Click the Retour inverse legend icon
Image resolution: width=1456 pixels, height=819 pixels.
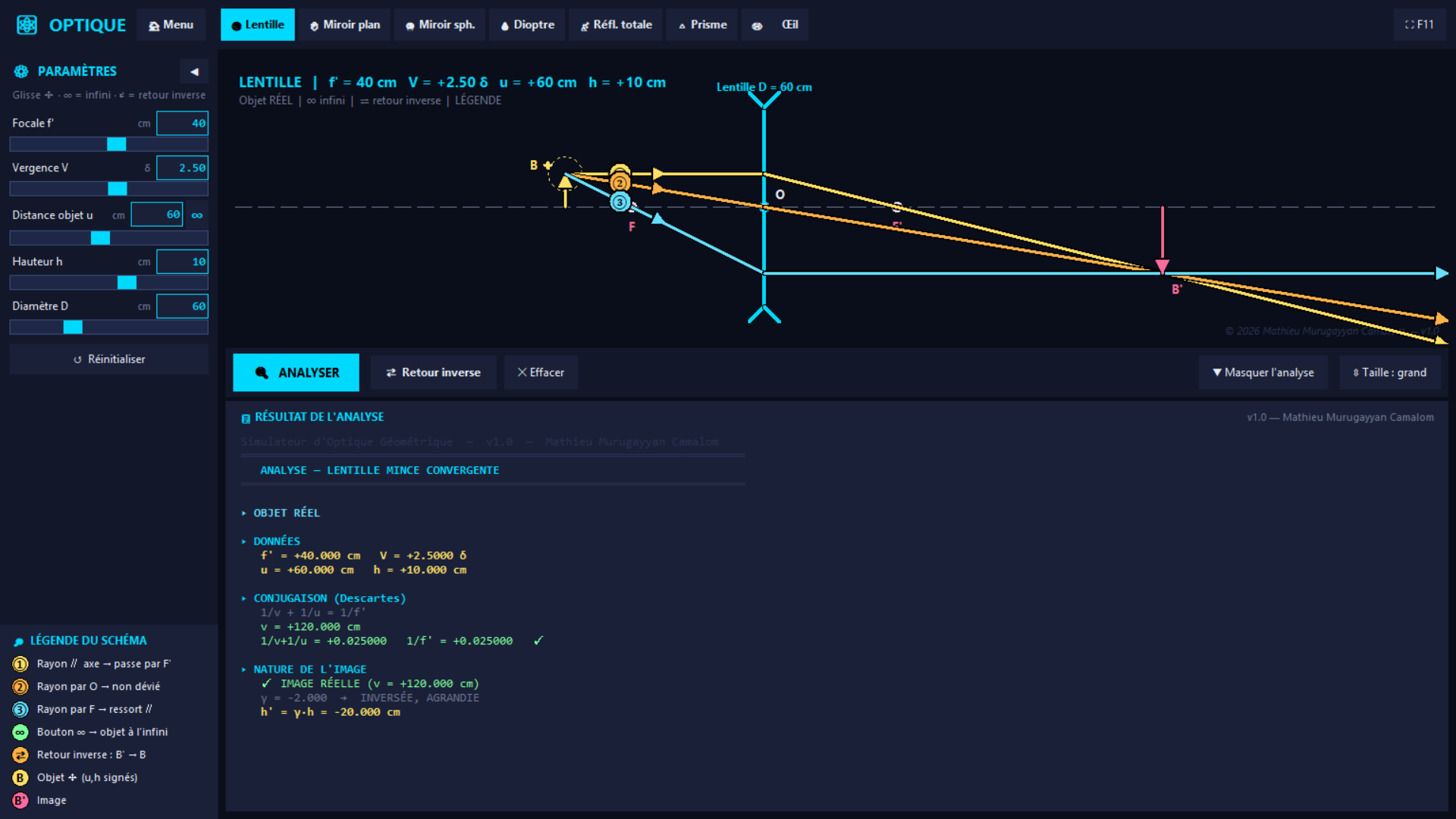point(20,755)
